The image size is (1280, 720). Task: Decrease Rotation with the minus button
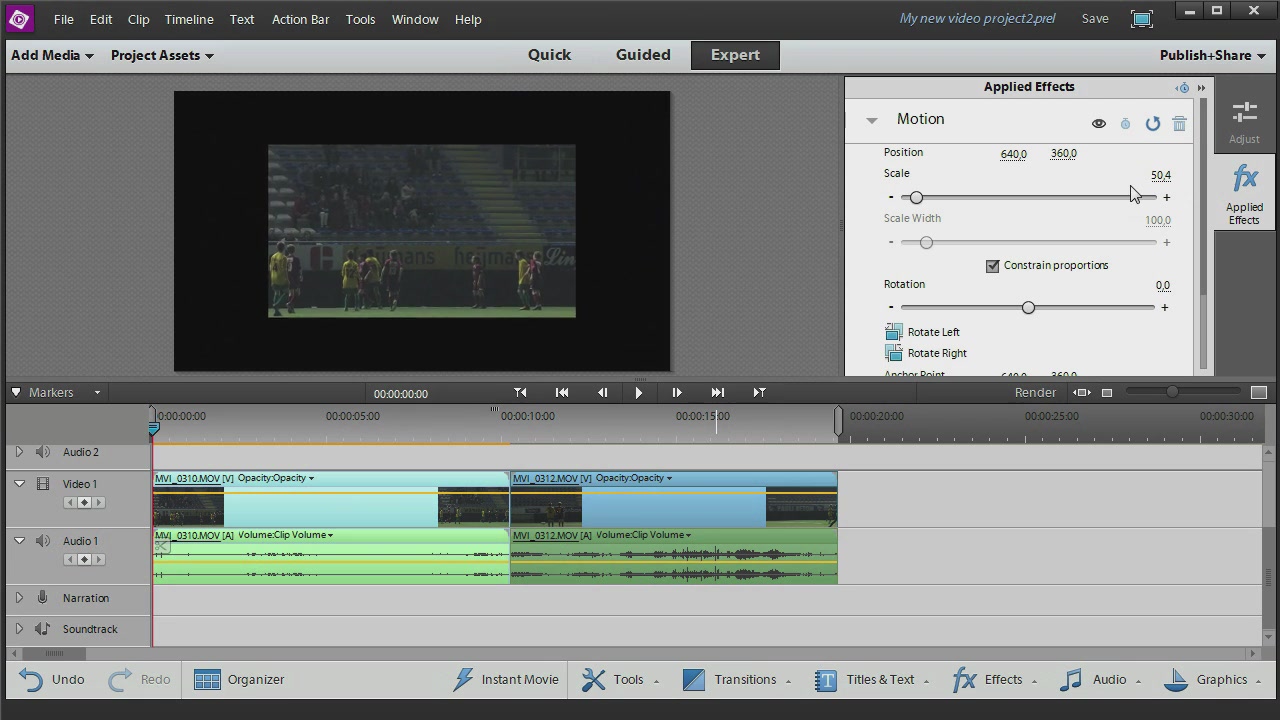(891, 308)
